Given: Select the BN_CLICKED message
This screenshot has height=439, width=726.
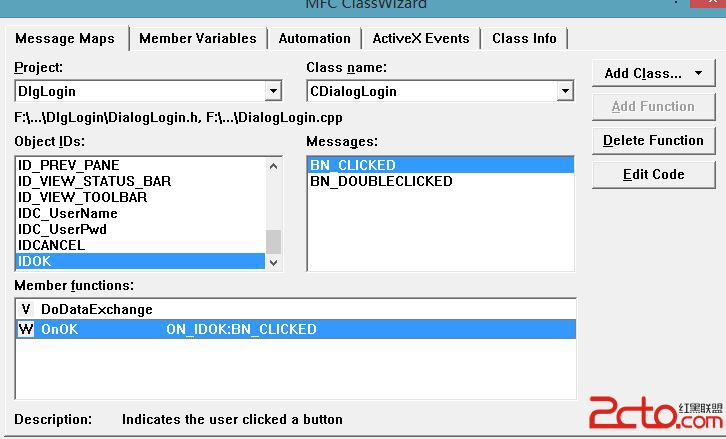Looking at the screenshot, I should coord(440,165).
